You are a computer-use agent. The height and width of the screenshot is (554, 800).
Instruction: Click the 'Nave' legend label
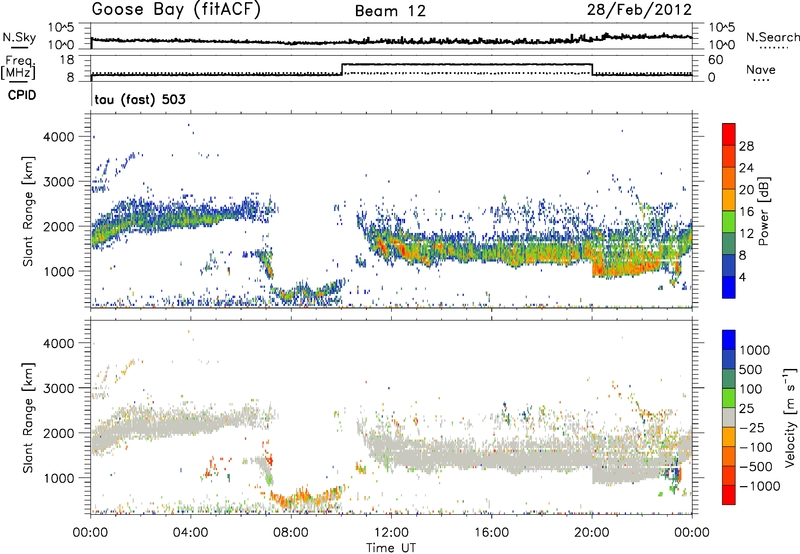(761, 69)
